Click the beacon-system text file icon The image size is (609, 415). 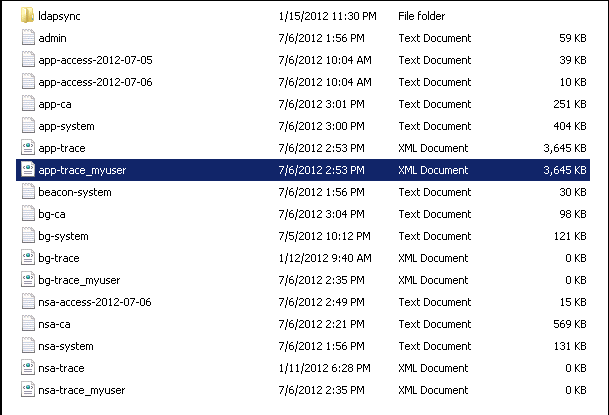pyautogui.click(x=27, y=192)
